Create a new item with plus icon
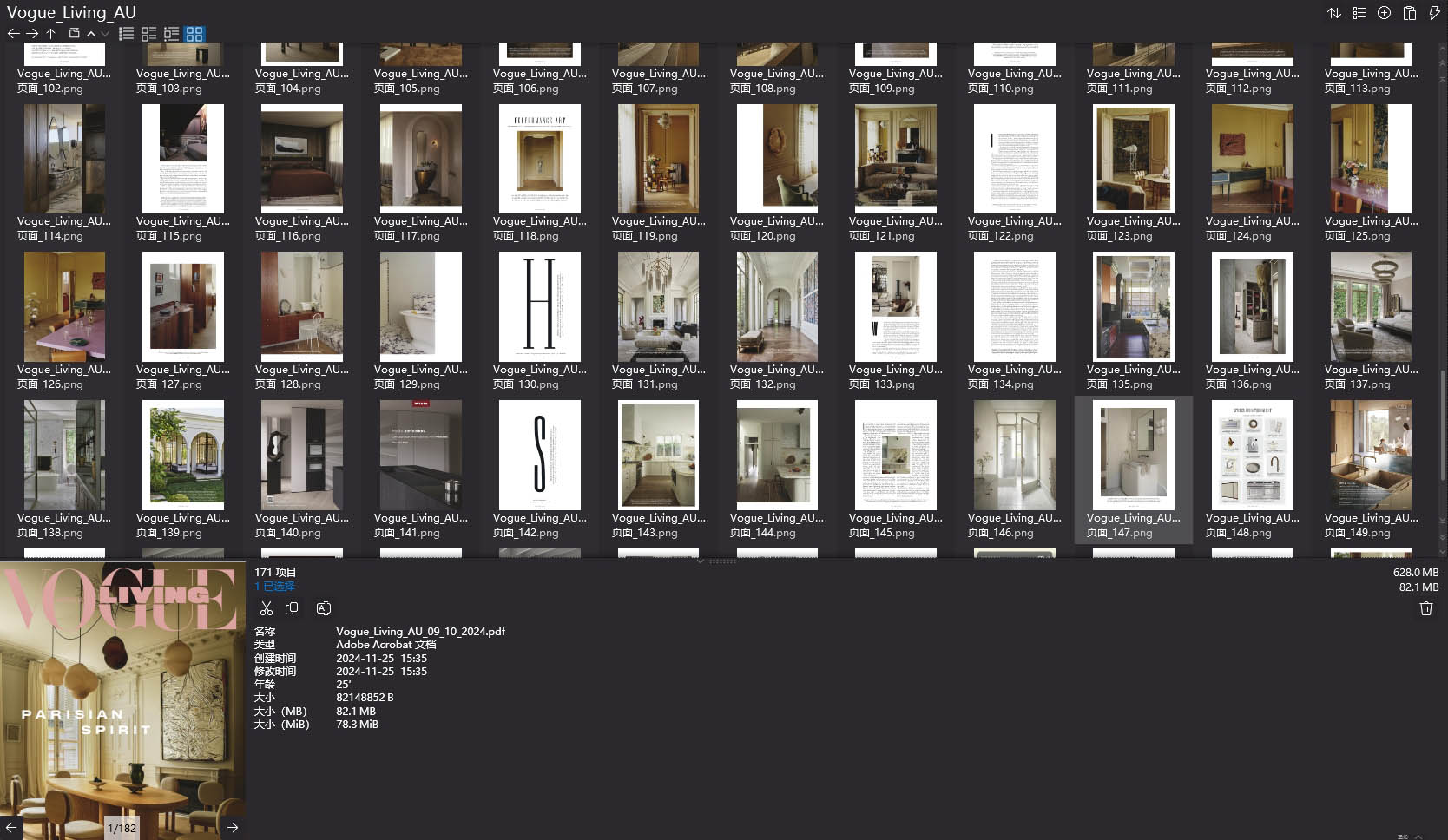 (x=1385, y=13)
